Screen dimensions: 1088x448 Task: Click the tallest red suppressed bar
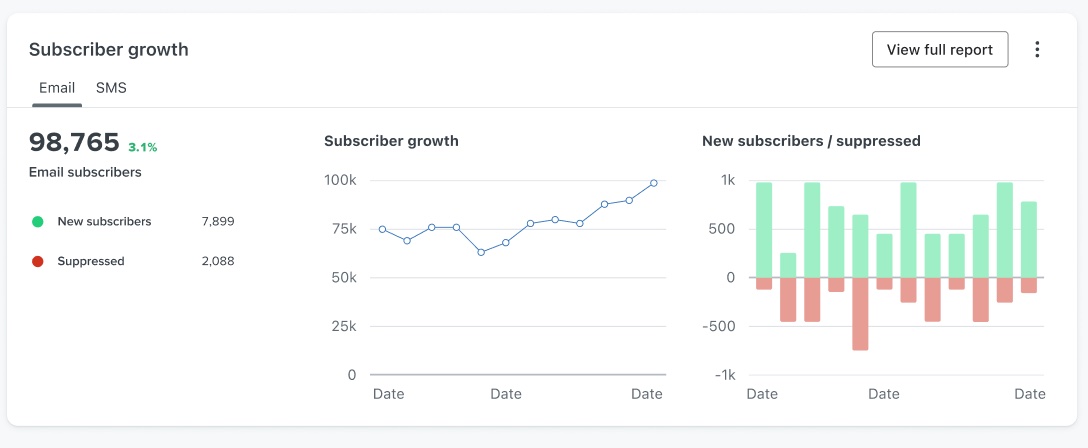(x=860, y=313)
